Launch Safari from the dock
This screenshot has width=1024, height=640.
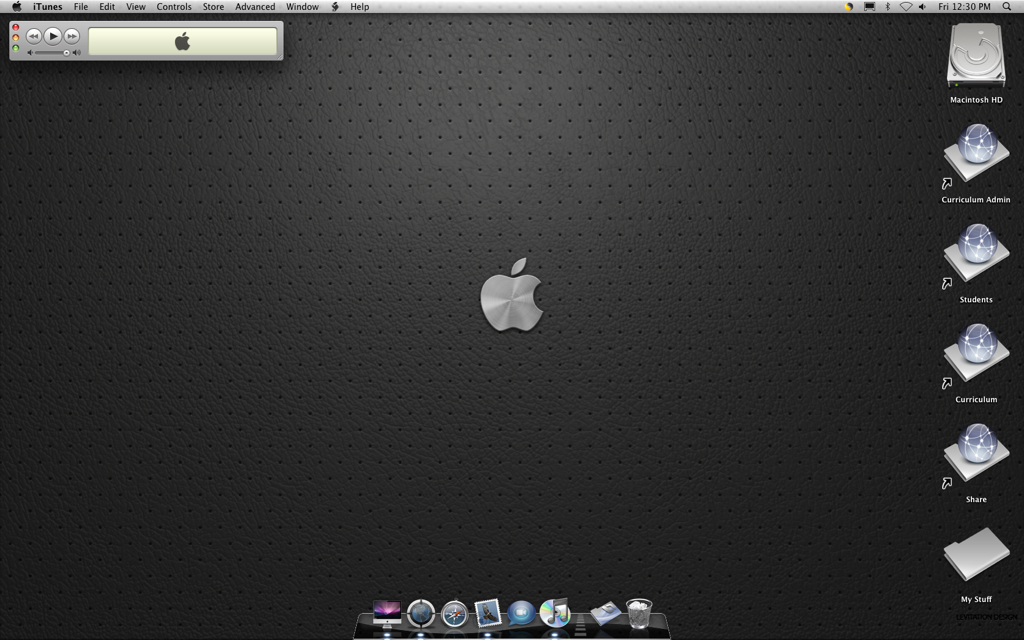coord(455,613)
